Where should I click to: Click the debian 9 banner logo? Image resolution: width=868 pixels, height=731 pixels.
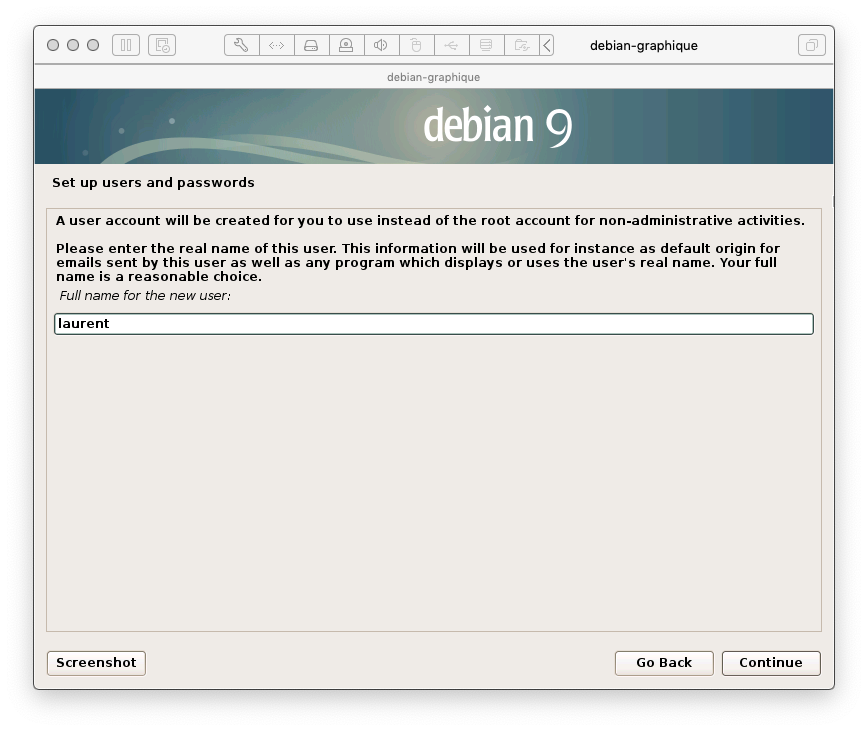click(x=497, y=126)
